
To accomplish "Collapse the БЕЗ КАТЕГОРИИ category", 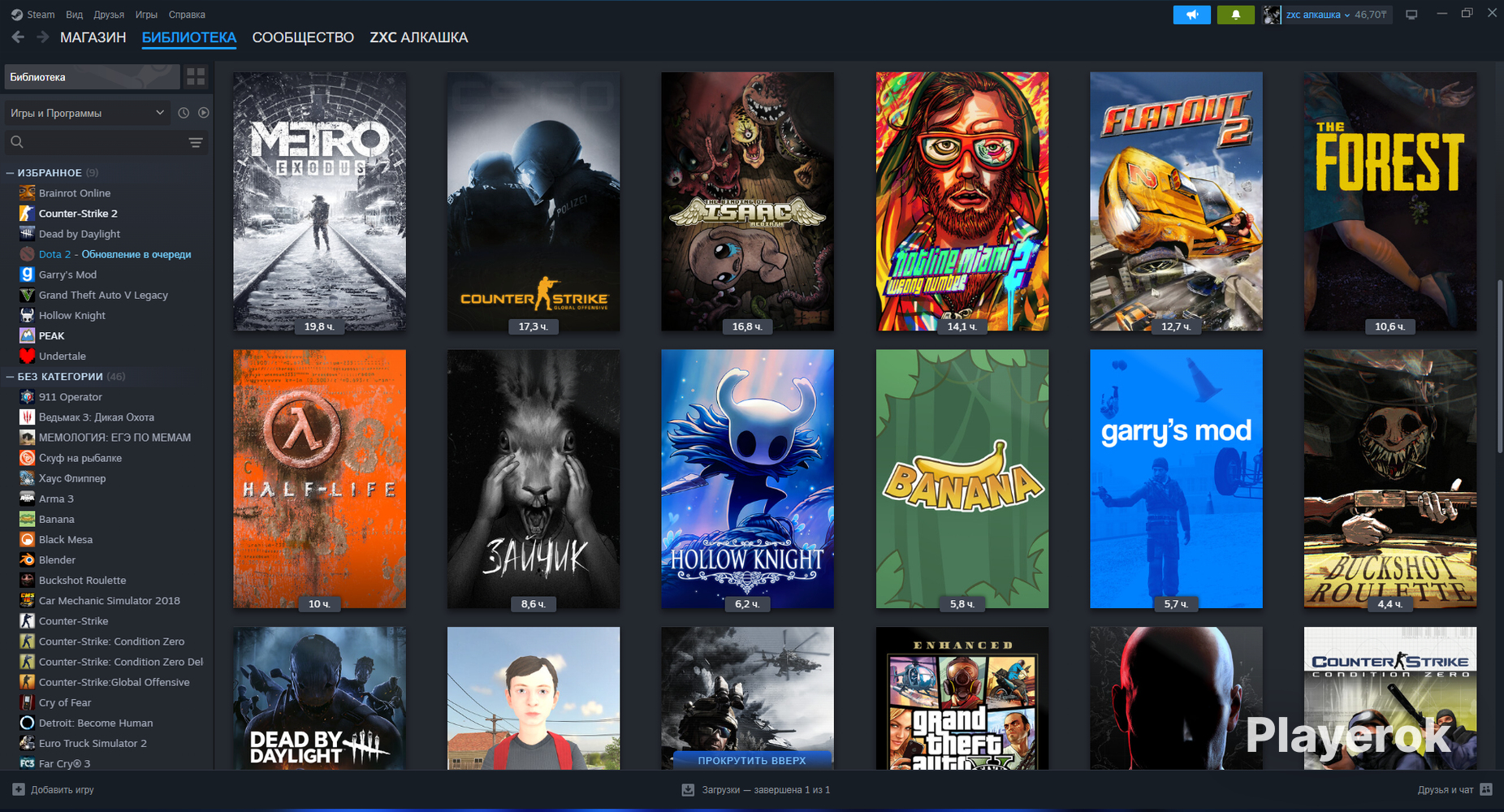I will pyautogui.click(x=11, y=377).
